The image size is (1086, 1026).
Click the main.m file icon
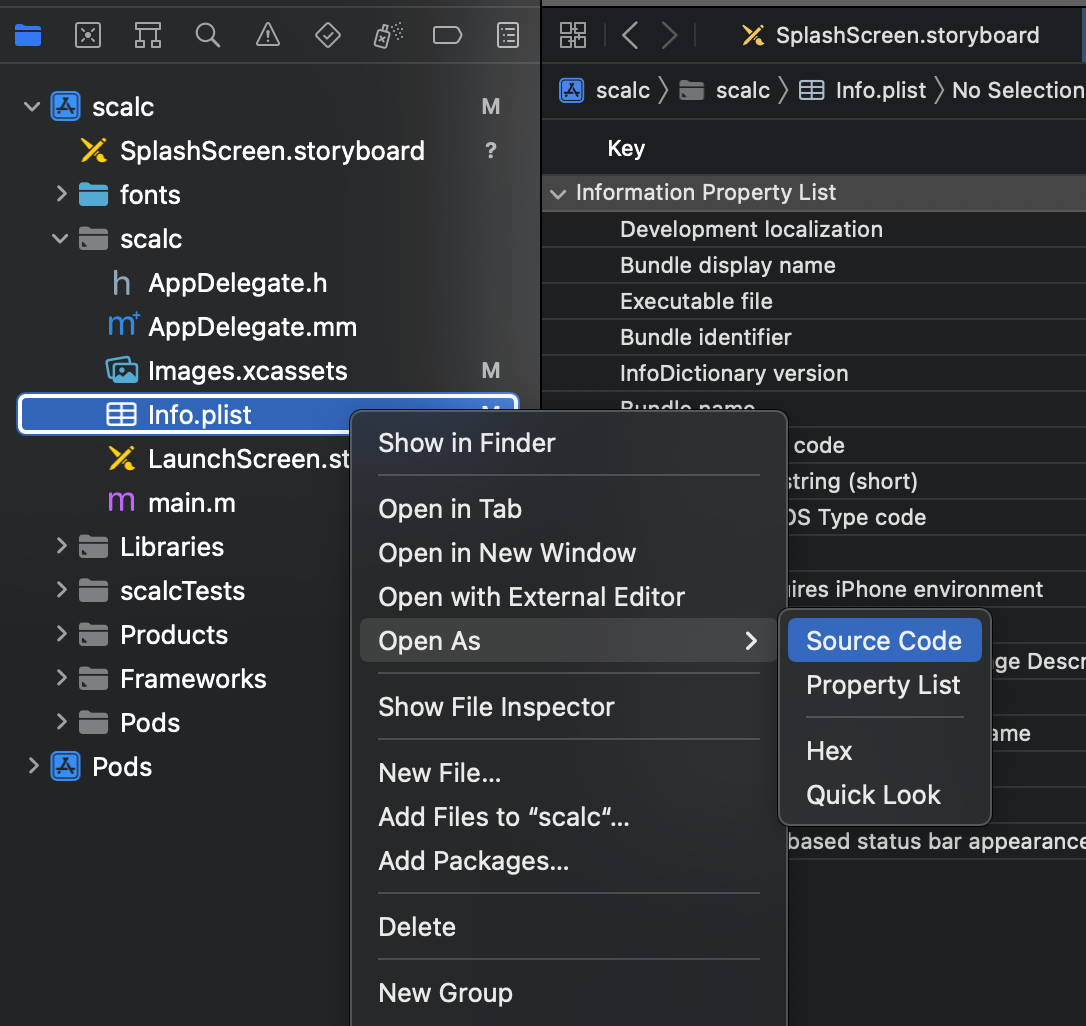(x=121, y=502)
